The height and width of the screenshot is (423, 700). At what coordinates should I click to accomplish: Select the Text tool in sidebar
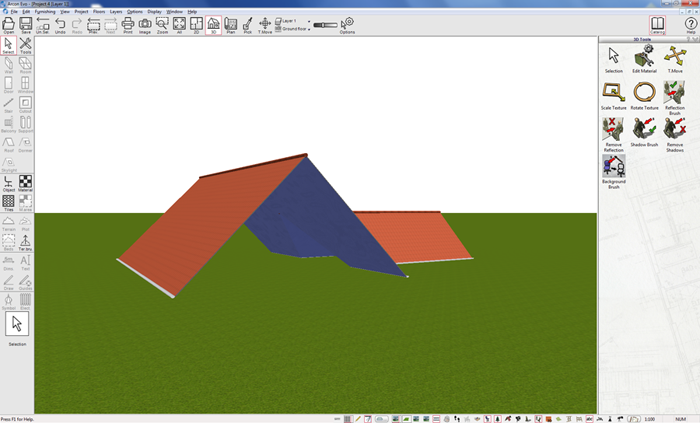pyautogui.click(x=25, y=262)
